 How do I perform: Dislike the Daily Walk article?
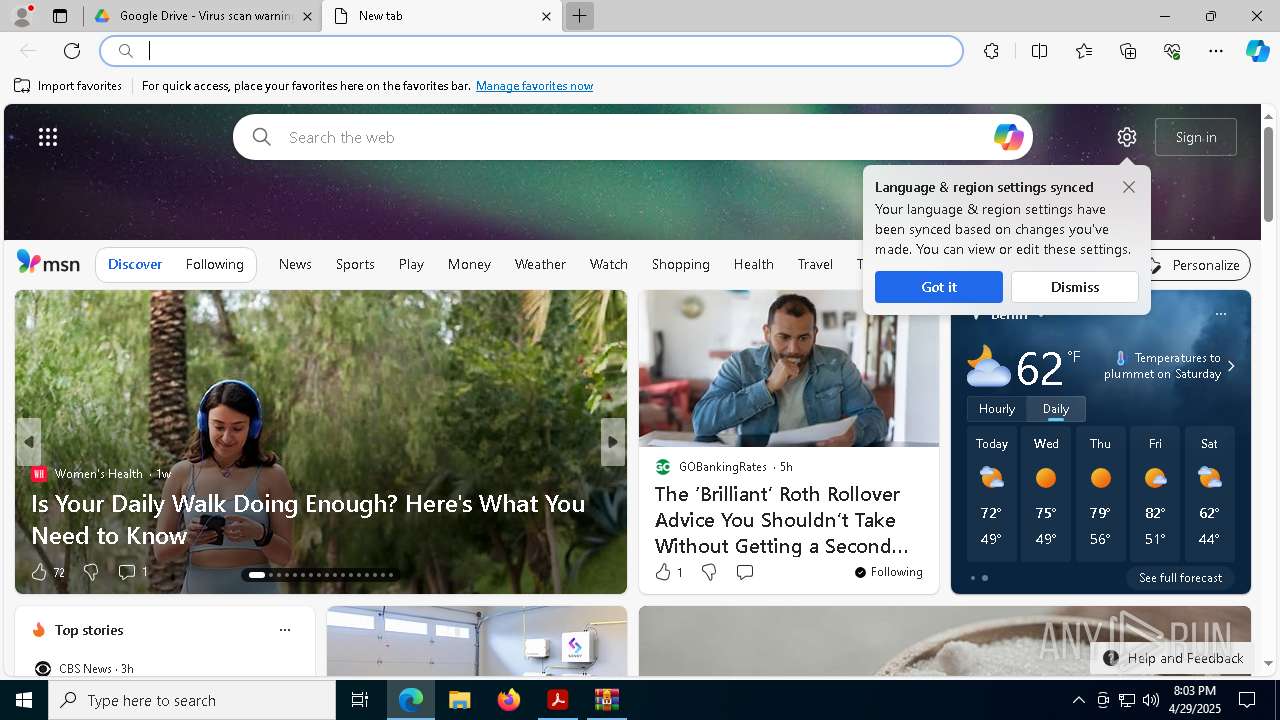(x=91, y=572)
